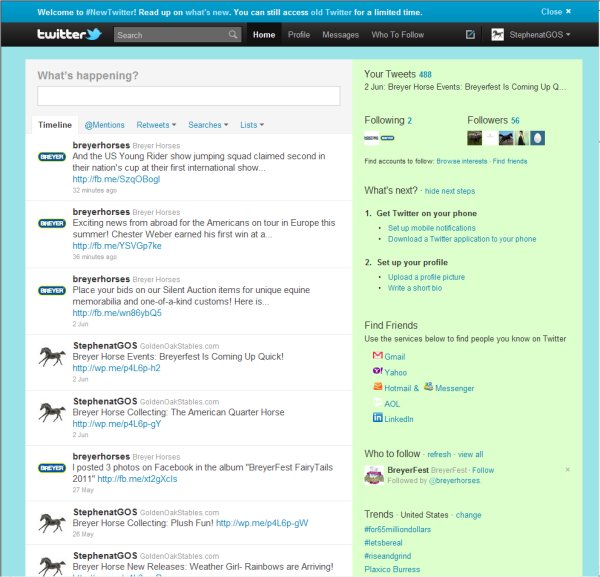Click the Gmail envelope icon
The height and width of the screenshot is (577, 600).
coord(378,355)
